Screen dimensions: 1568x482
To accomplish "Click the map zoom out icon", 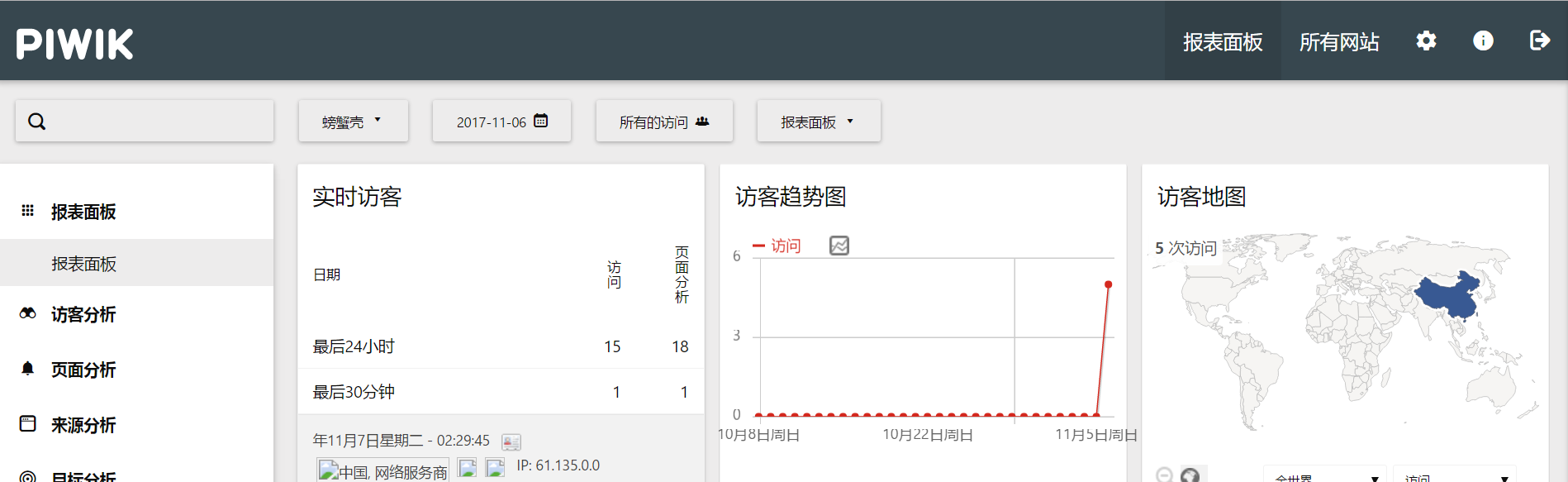I will pyautogui.click(x=1164, y=475).
